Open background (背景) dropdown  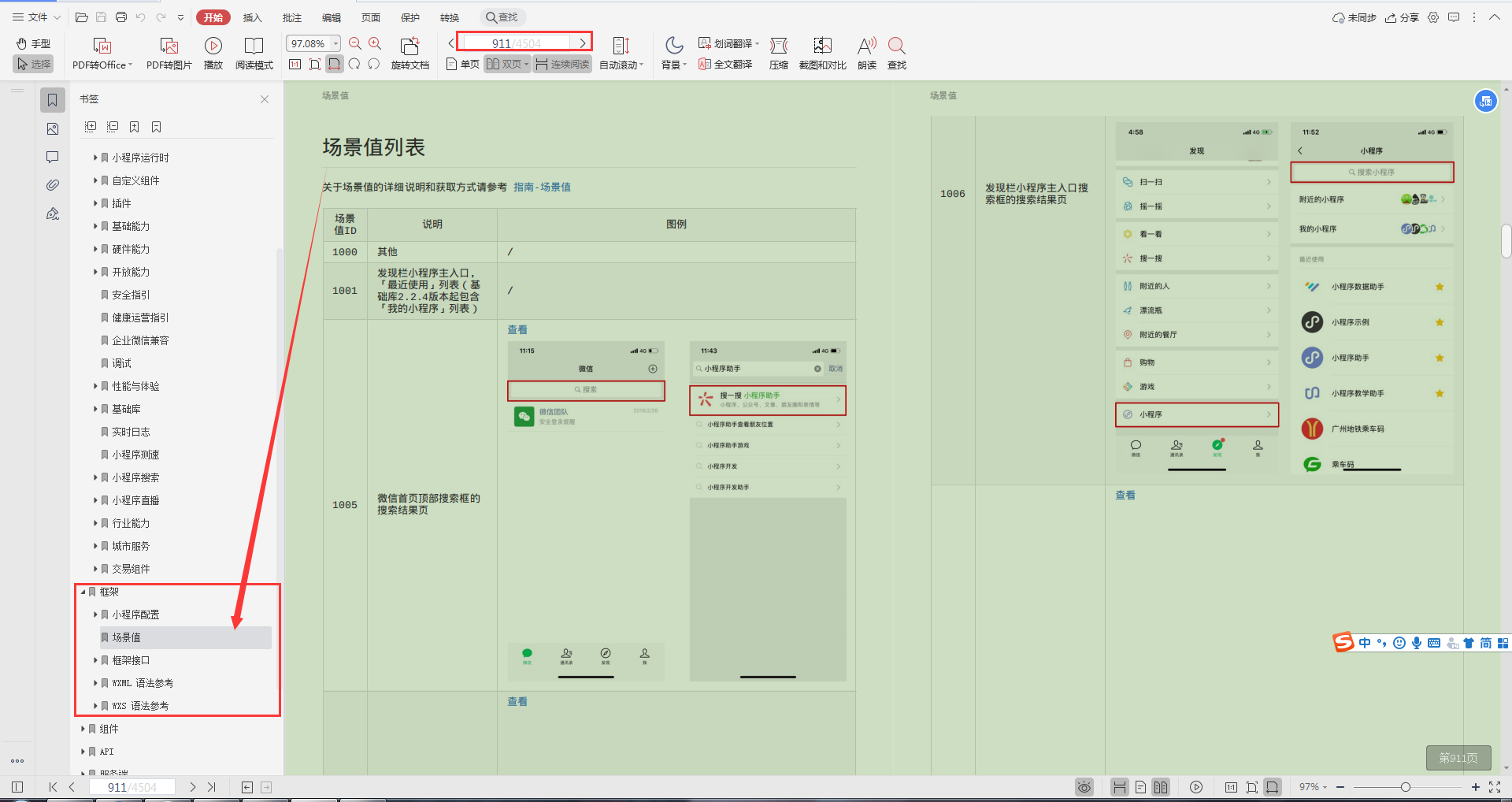[x=674, y=54]
